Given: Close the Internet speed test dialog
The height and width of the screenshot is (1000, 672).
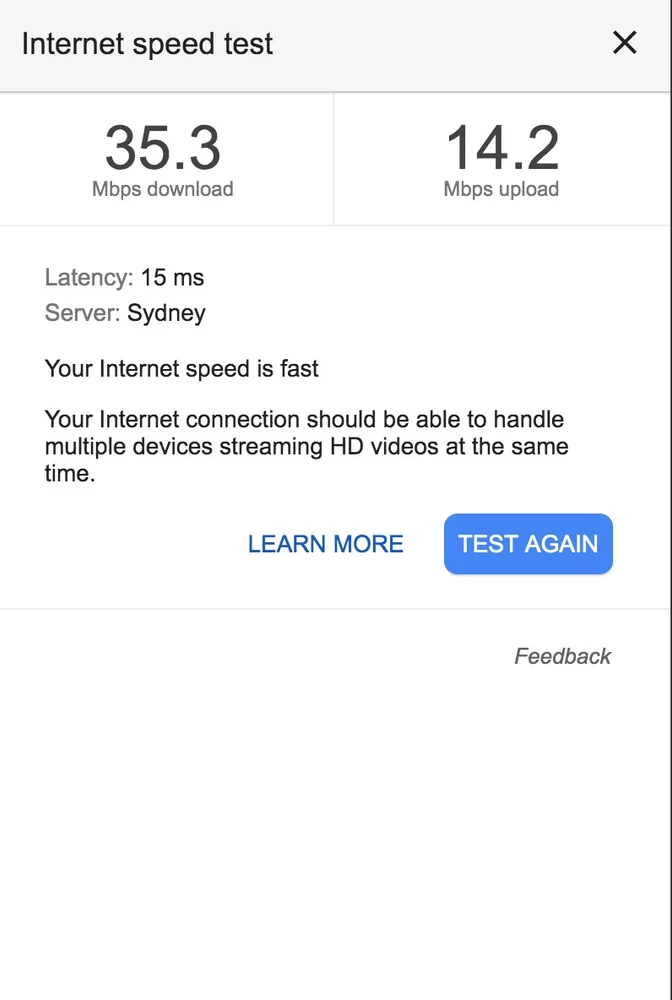Looking at the screenshot, I should pyautogui.click(x=624, y=43).
